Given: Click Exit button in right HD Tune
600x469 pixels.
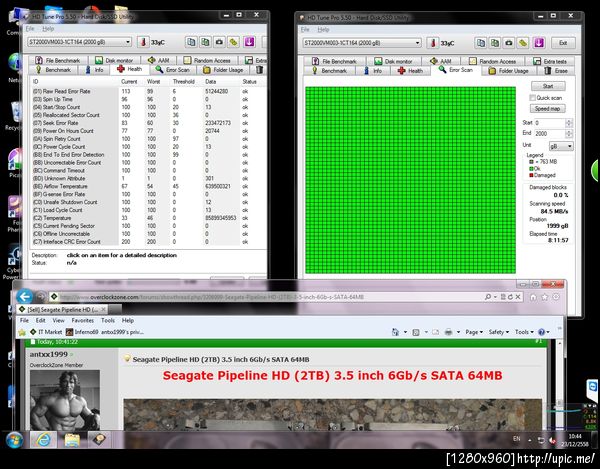Looking at the screenshot, I should point(563,43).
